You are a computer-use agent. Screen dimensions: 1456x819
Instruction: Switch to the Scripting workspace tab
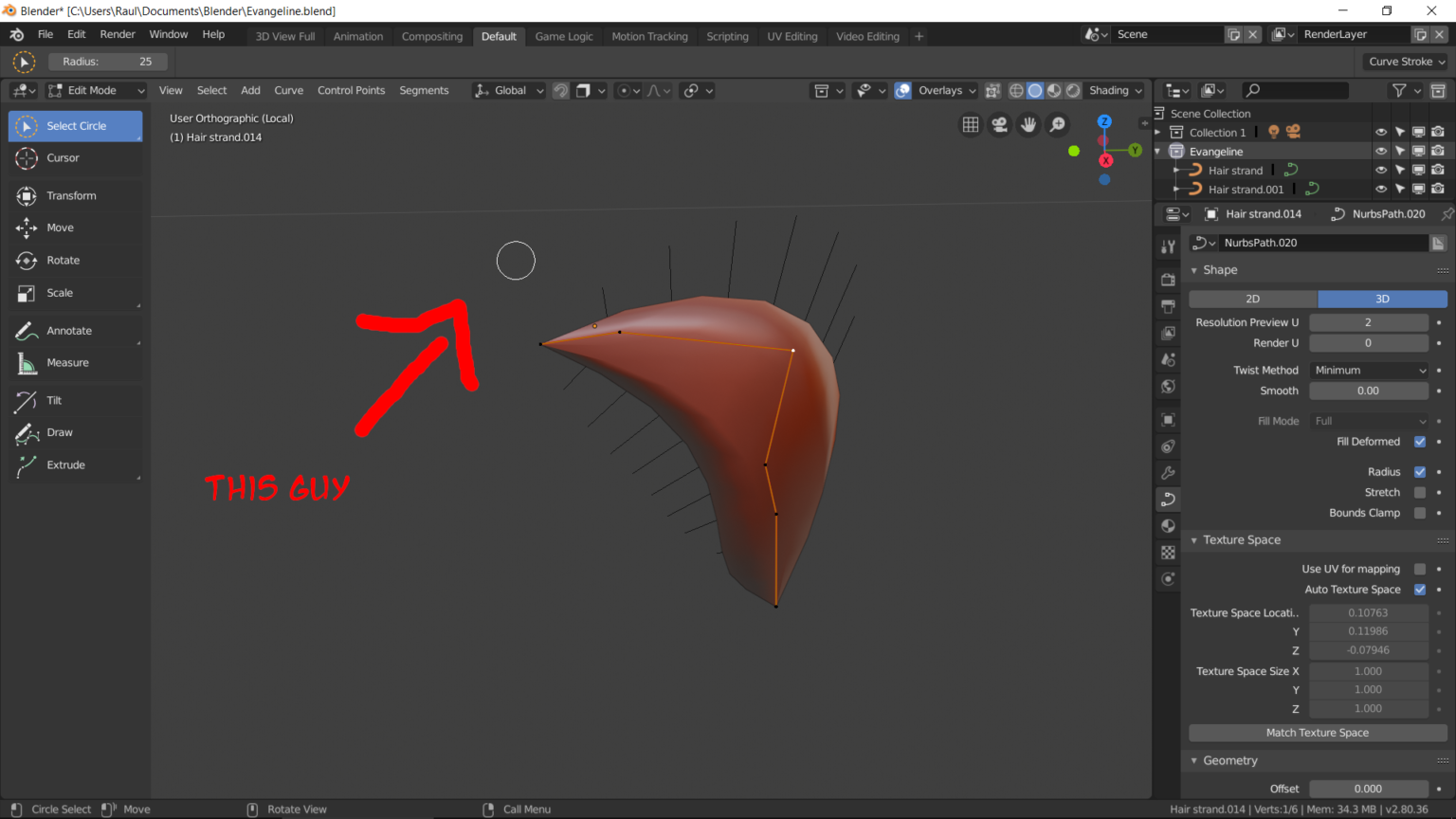click(x=727, y=36)
